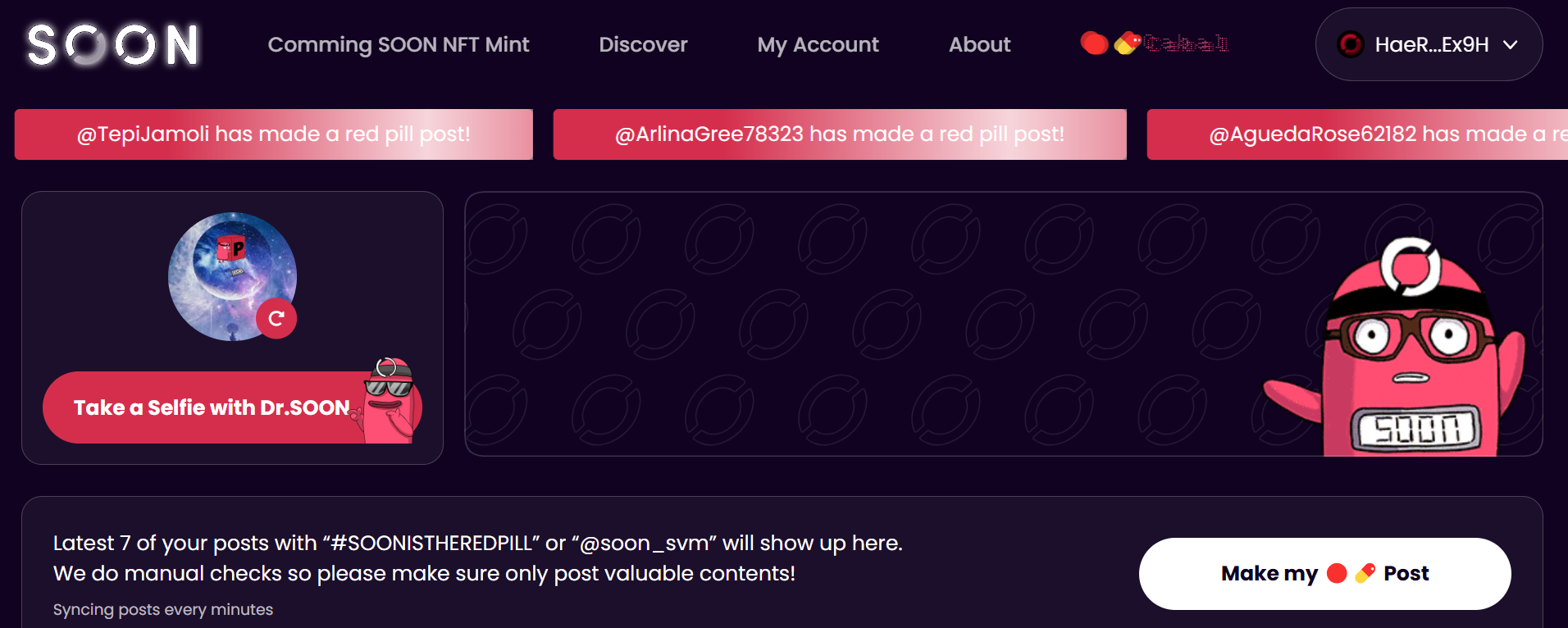Click the pill emoji in Make my Post button

click(1365, 573)
